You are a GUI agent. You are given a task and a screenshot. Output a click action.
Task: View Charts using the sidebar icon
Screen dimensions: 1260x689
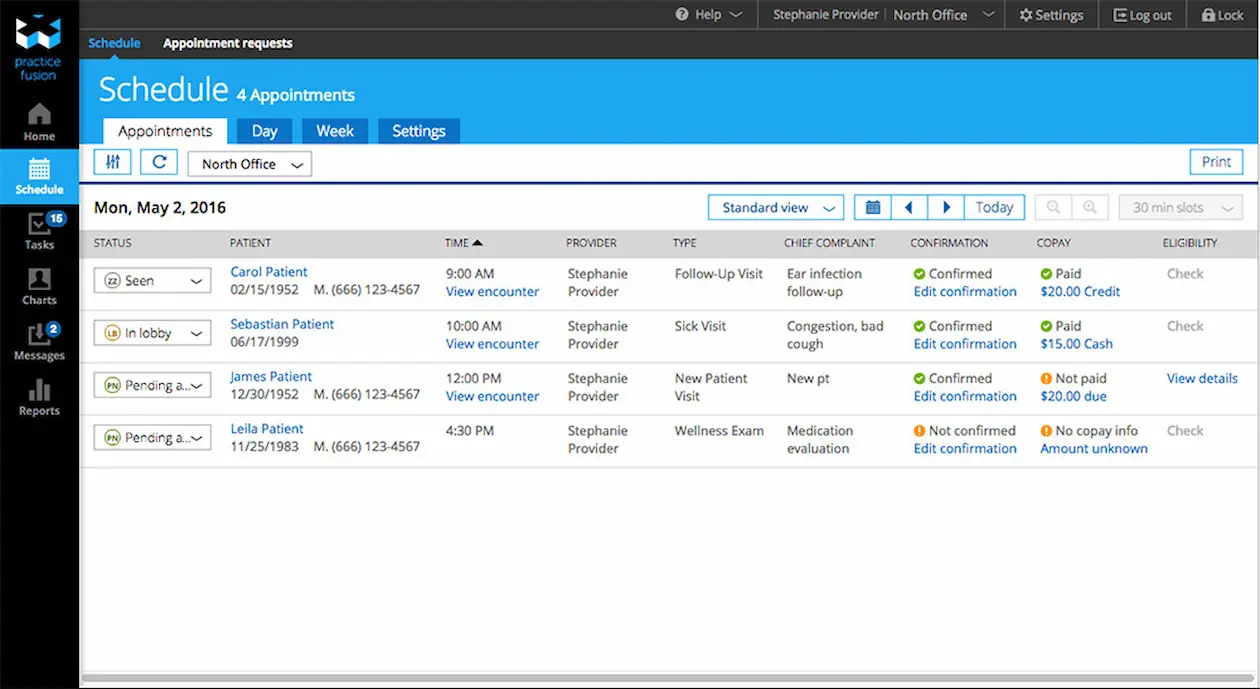coord(39,287)
